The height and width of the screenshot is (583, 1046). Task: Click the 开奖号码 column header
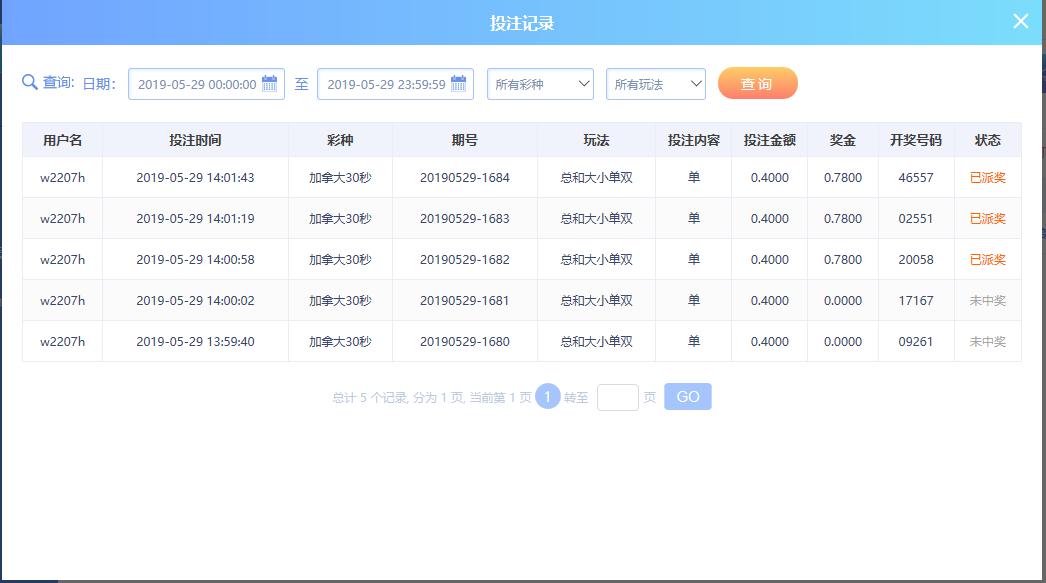916,140
